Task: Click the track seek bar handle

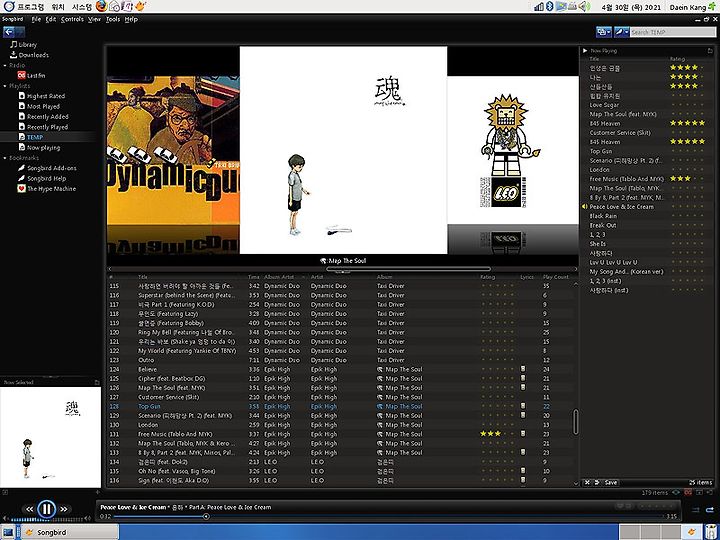Action: point(206,517)
